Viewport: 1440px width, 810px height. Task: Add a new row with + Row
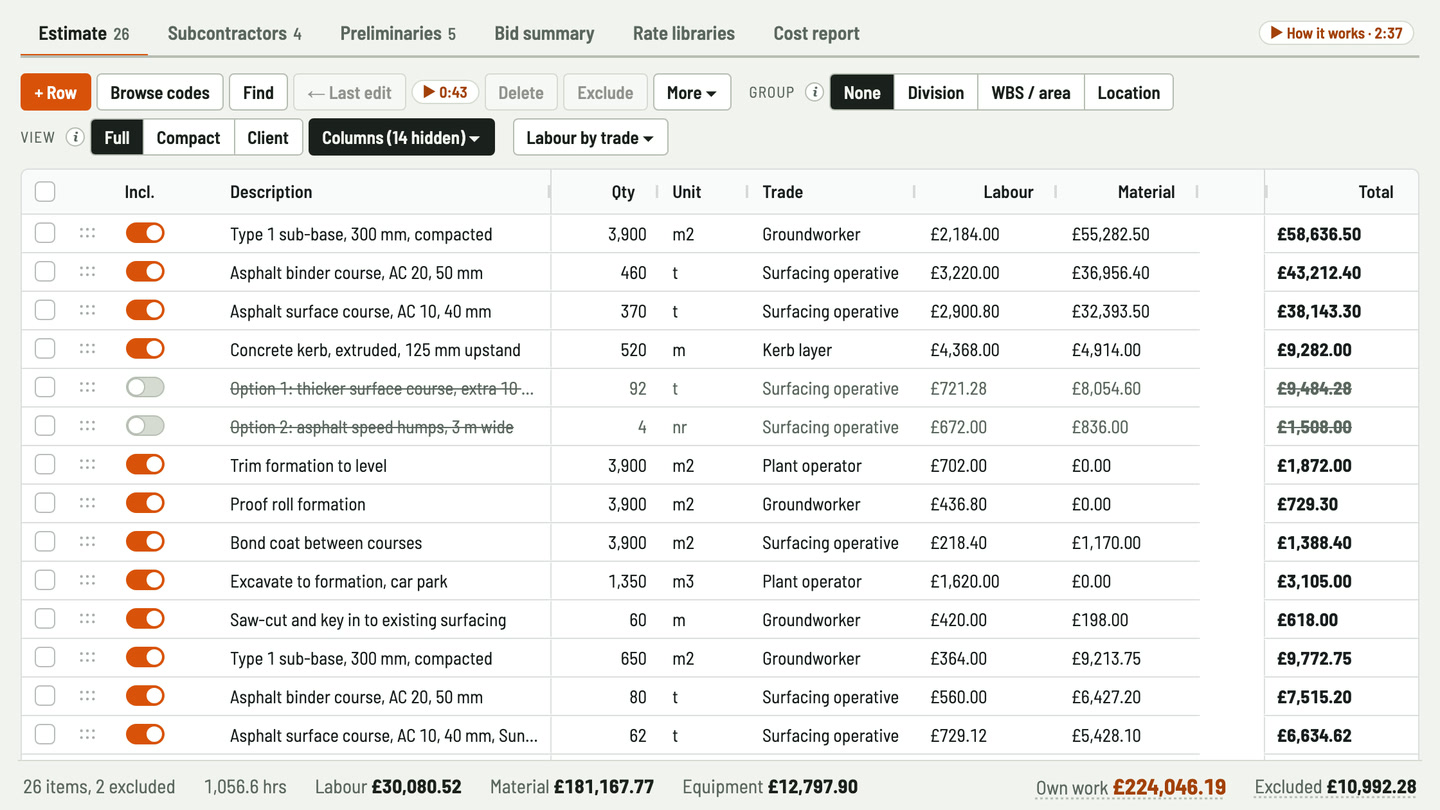[x=56, y=92]
